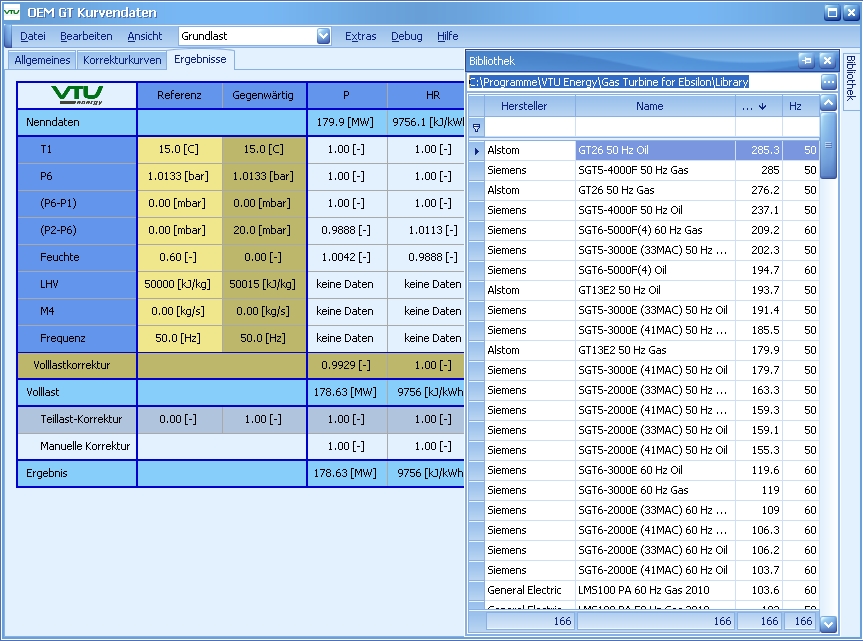Close the Bibliothek panel

[x=827, y=61]
